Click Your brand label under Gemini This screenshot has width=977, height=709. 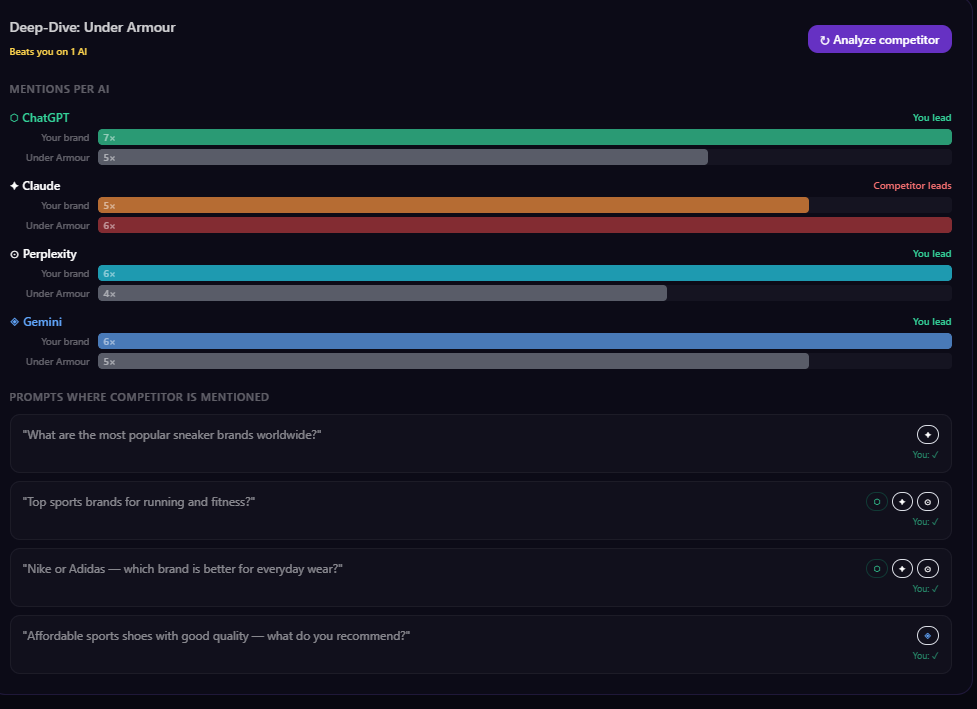(x=65, y=341)
